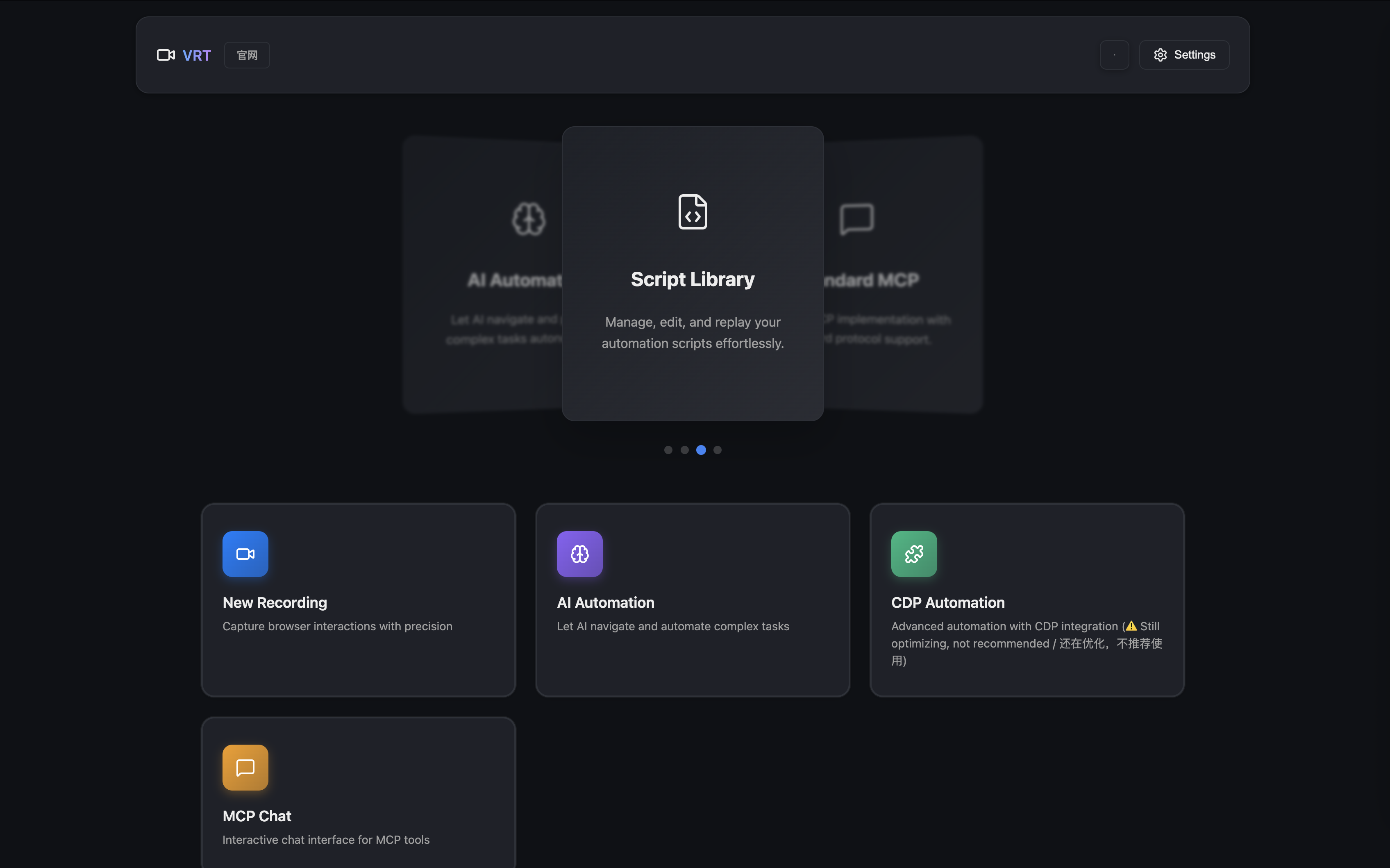1390x868 pixels.
Task: Select the first carousel indicator dot
Action: pos(668,450)
